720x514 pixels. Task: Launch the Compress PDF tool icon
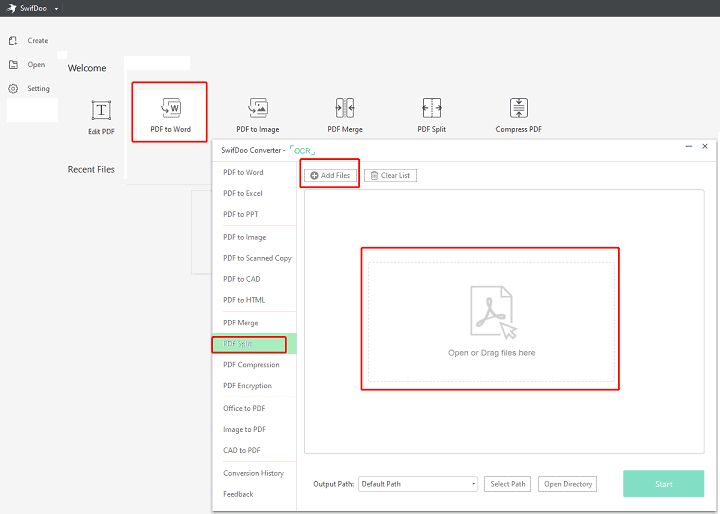coord(519,108)
